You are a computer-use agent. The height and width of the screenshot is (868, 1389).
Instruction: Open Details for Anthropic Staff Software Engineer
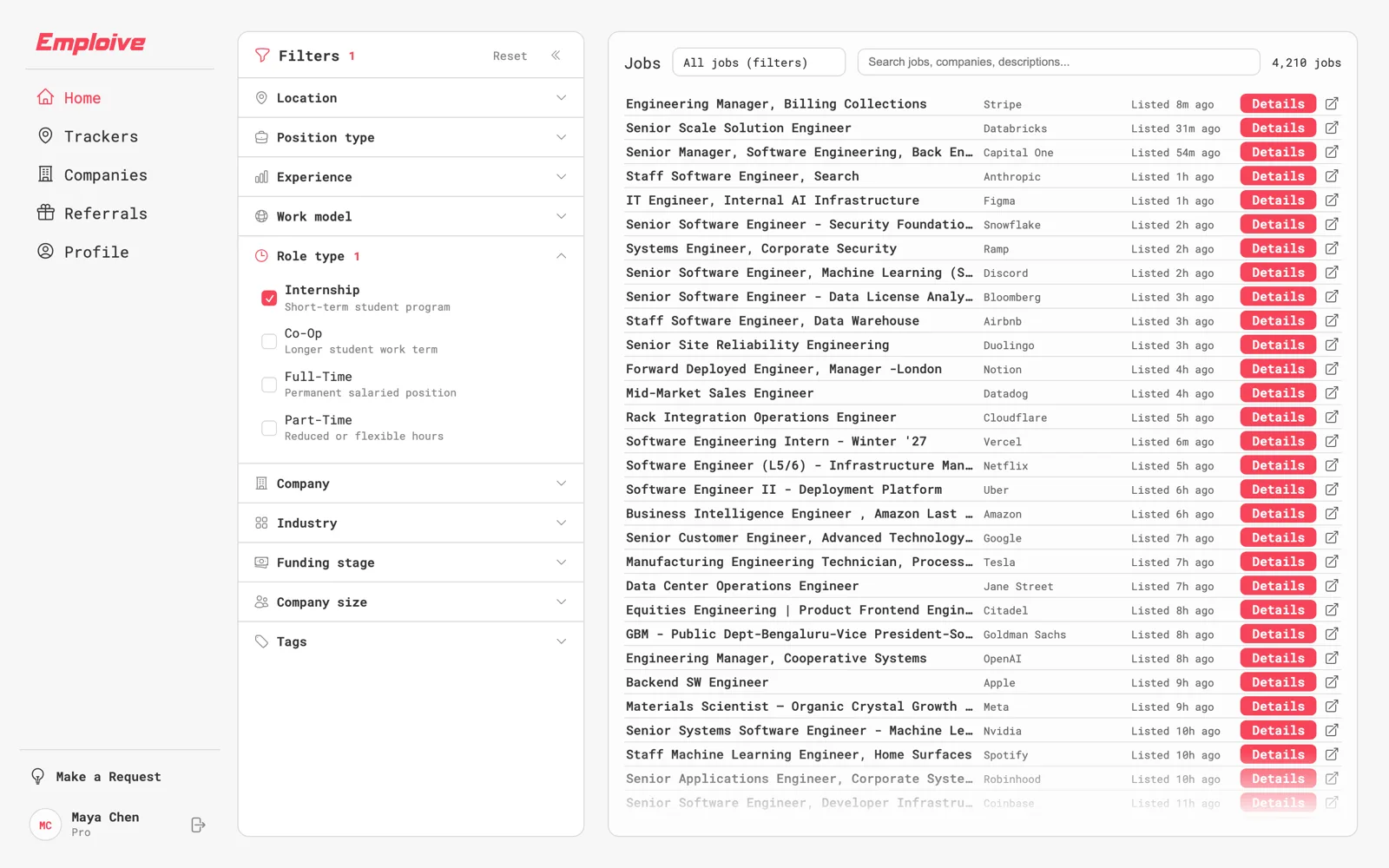(1278, 176)
